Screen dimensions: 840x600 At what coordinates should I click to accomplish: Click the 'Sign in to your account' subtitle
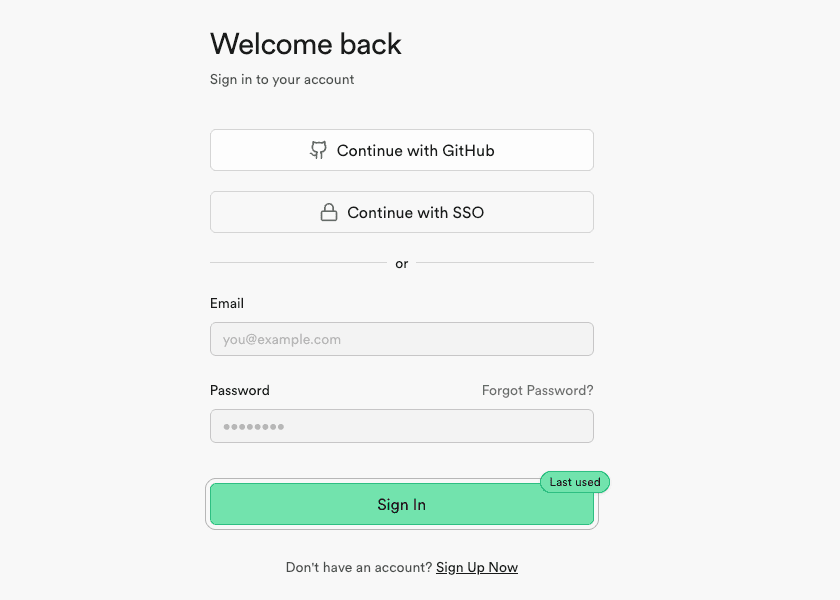282,79
